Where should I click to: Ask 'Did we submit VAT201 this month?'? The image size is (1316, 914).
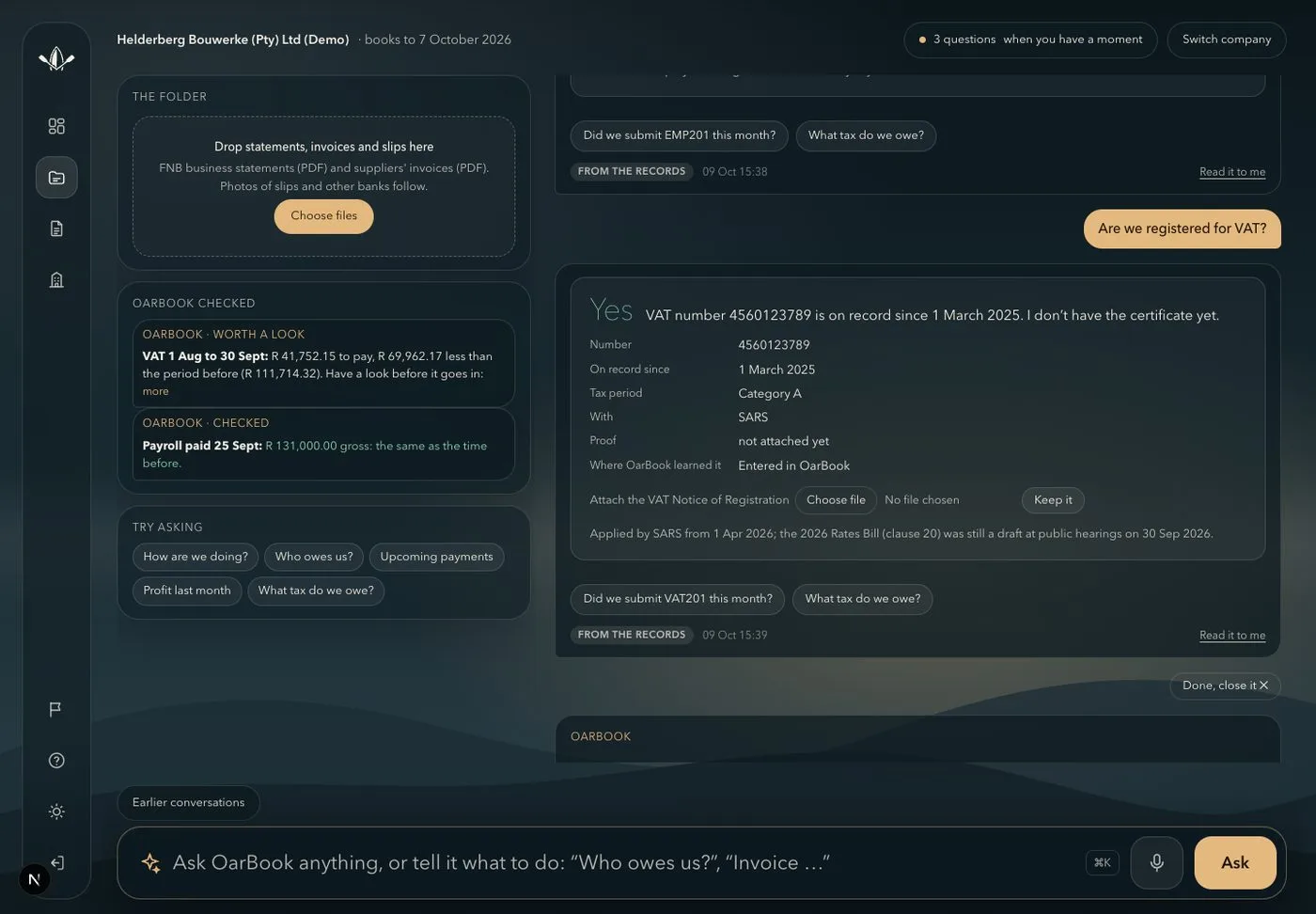coord(678,599)
